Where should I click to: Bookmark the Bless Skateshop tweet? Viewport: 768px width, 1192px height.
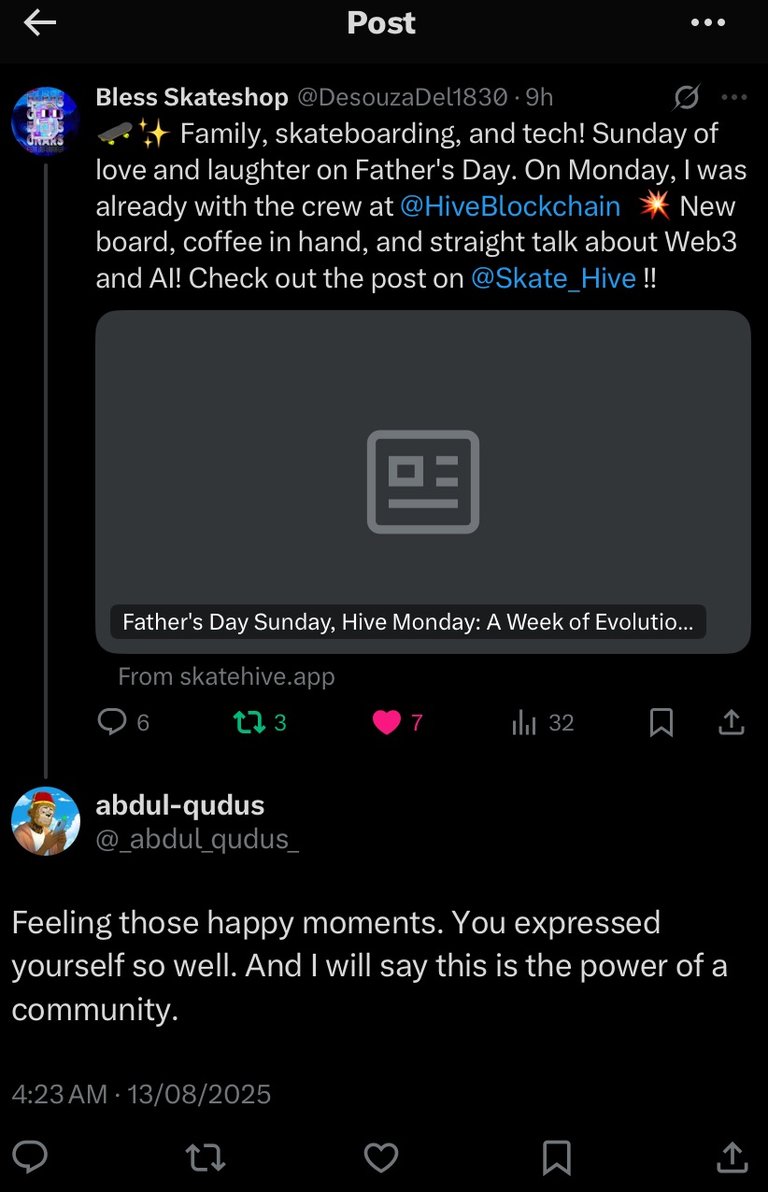tap(661, 722)
